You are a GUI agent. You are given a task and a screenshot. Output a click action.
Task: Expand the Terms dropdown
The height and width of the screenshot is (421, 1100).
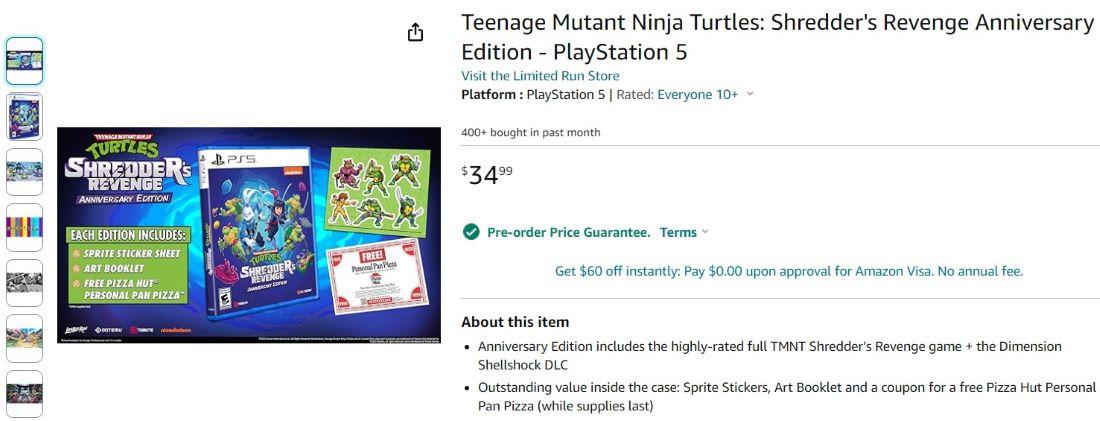(684, 232)
